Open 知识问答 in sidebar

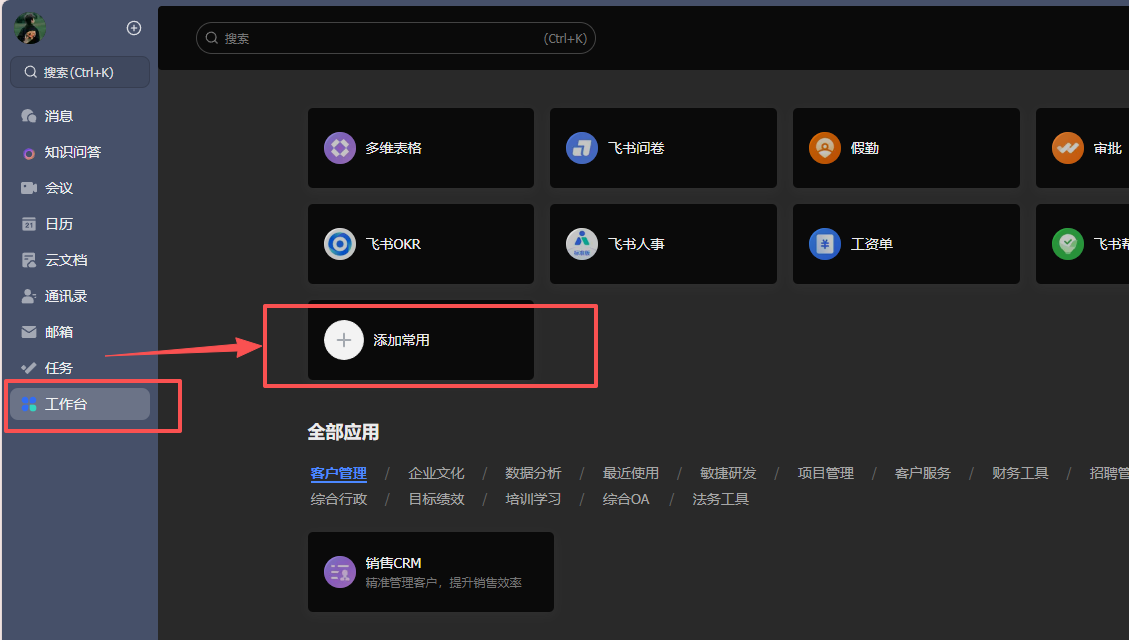point(80,152)
